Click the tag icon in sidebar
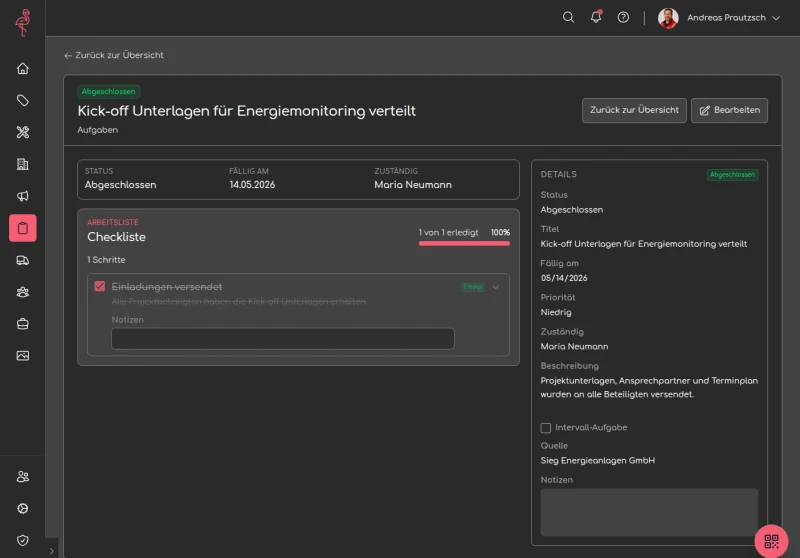The width and height of the screenshot is (800, 558). 22,100
